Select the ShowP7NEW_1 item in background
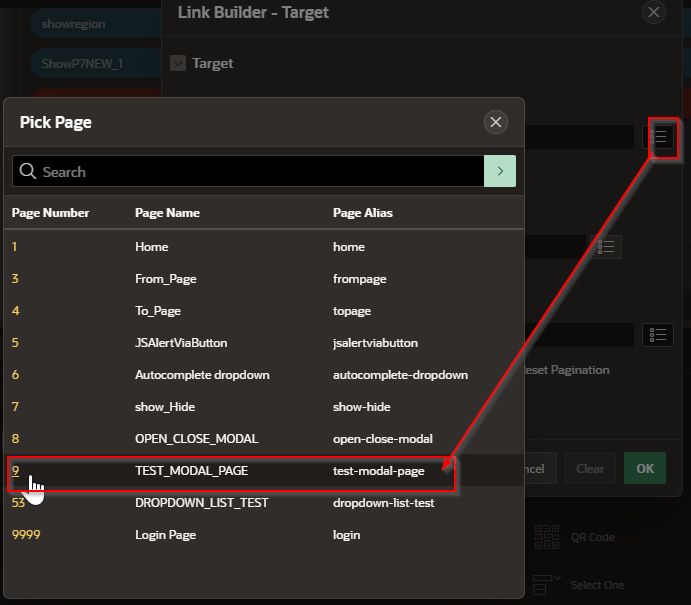 96,63
